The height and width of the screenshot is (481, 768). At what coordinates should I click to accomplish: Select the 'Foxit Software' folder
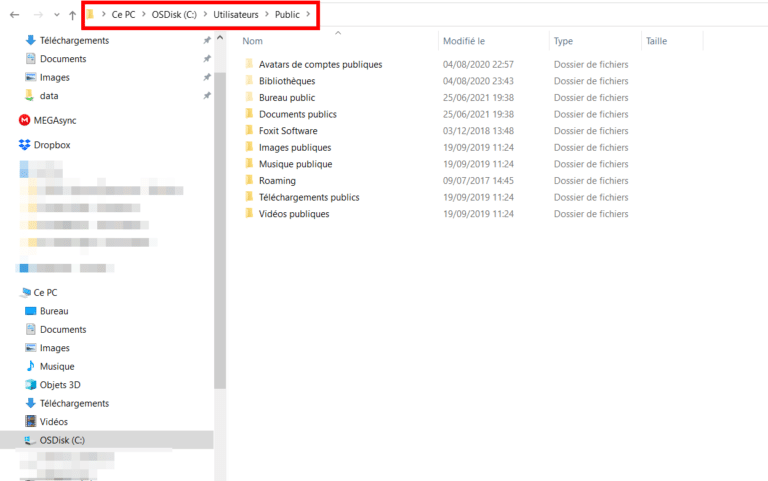(288, 131)
